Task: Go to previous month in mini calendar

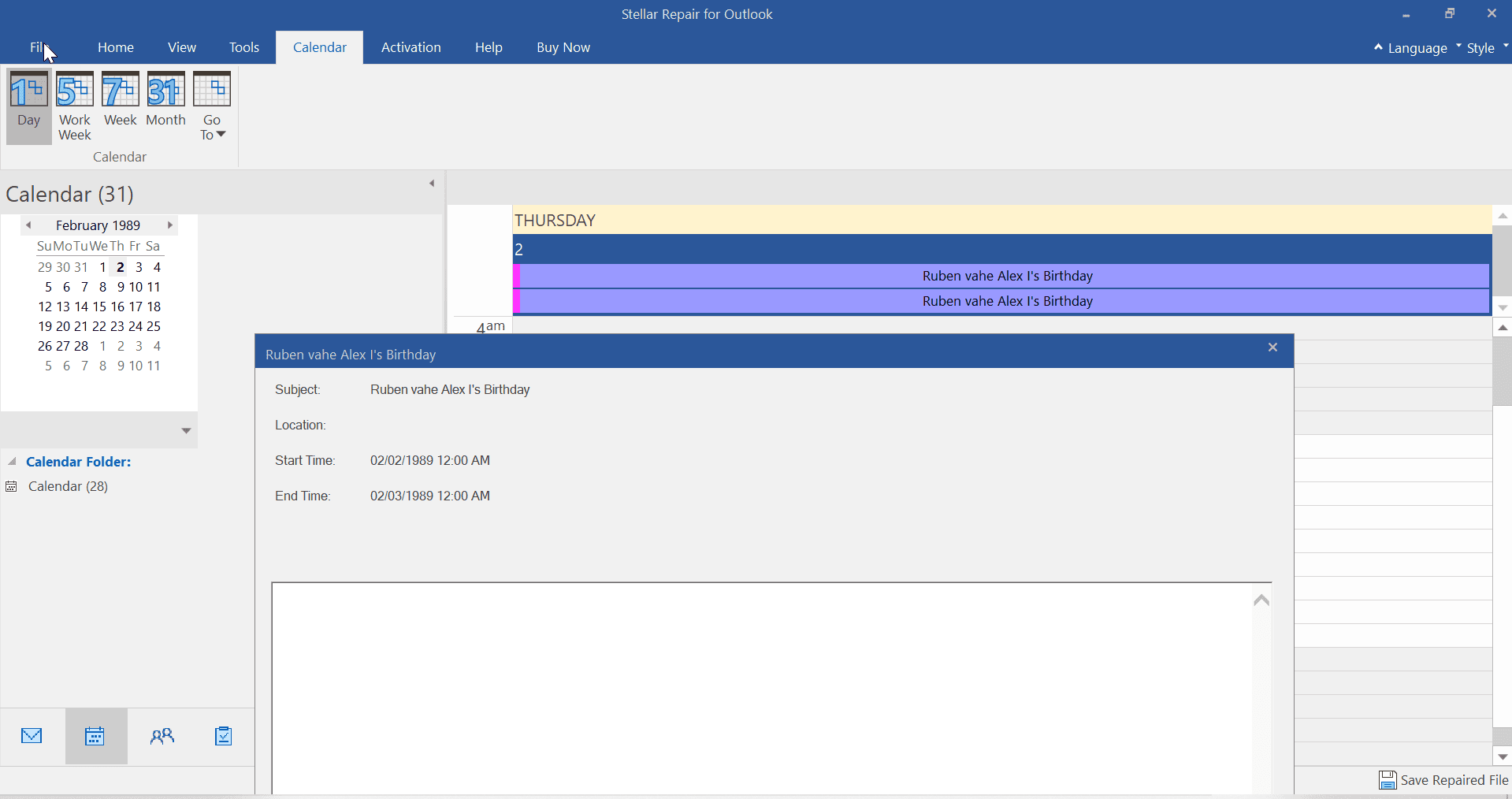Action: tap(28, 225)
